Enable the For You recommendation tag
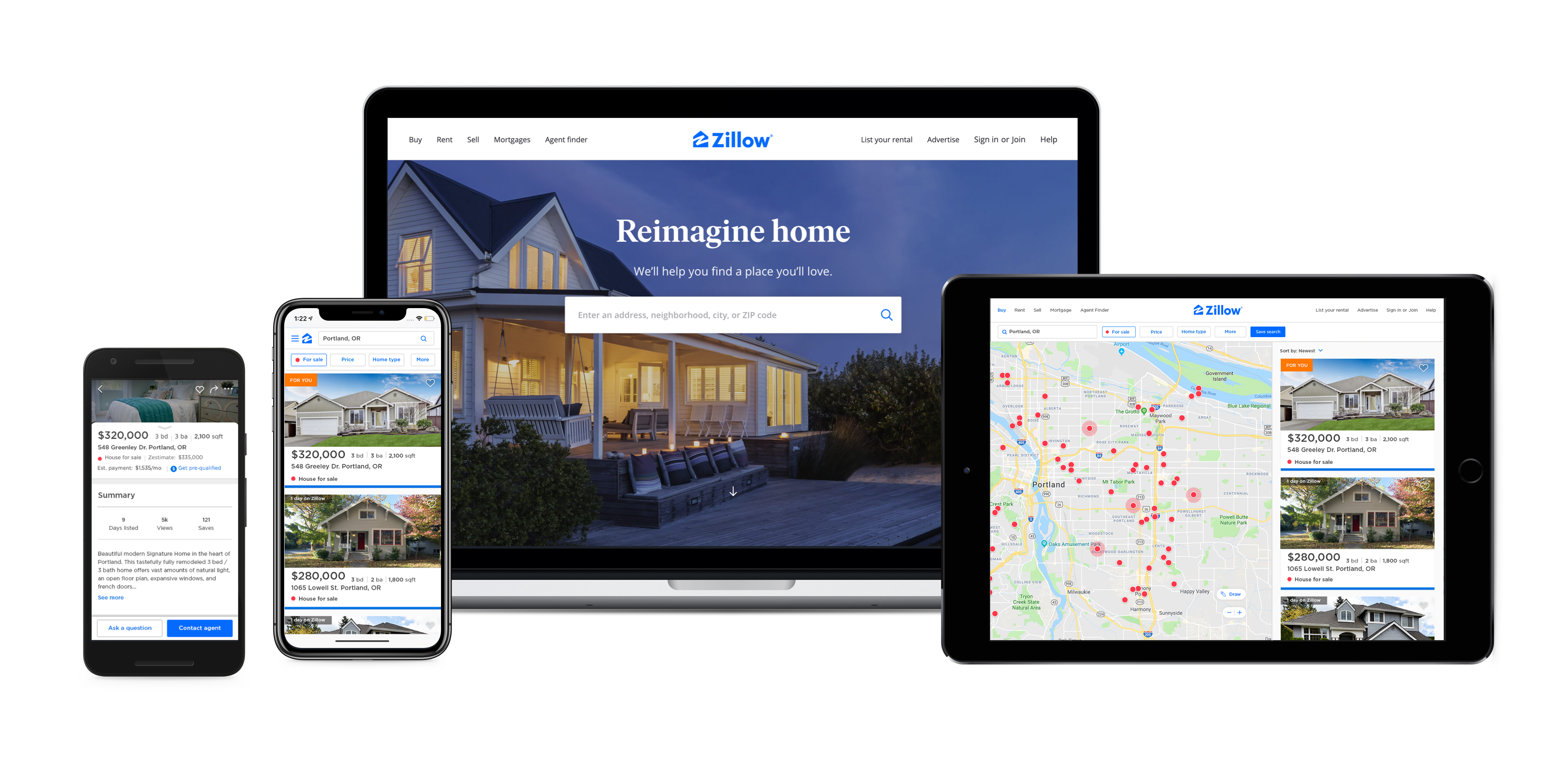 click(x=300, y=383)
